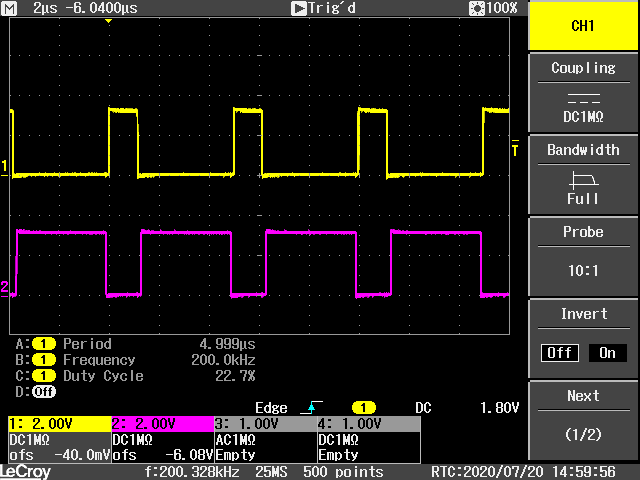
Task: Click the yellow channel 1 ground marker
Action: (4, 166)
